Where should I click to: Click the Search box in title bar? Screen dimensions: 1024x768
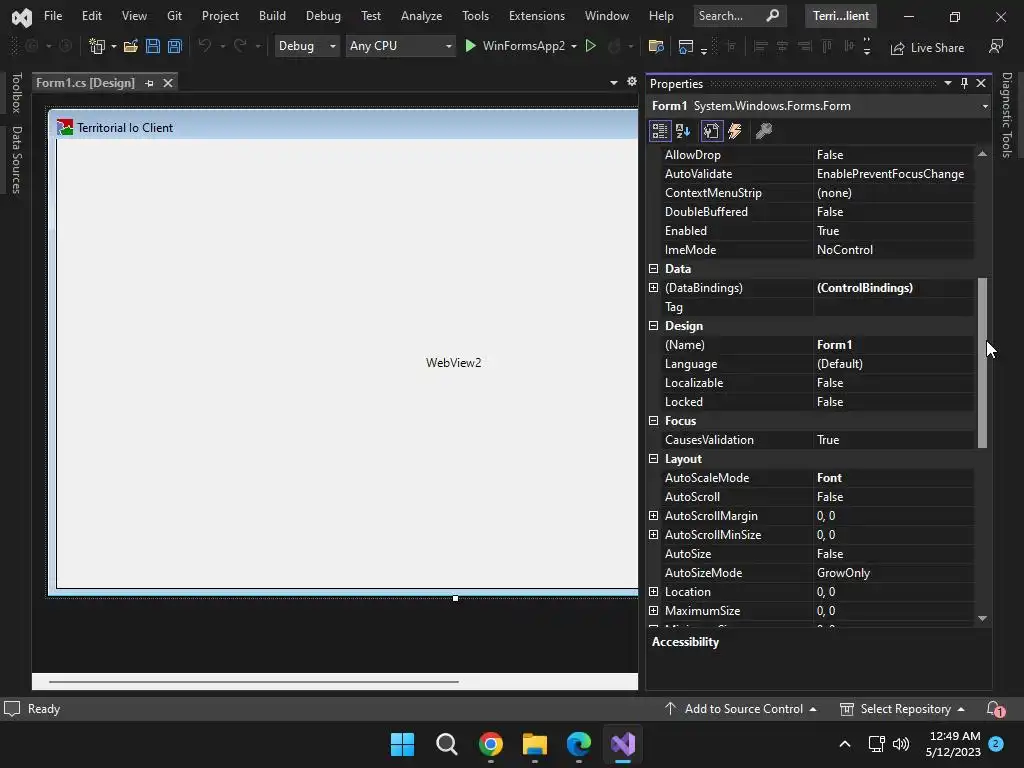(739, 16)
